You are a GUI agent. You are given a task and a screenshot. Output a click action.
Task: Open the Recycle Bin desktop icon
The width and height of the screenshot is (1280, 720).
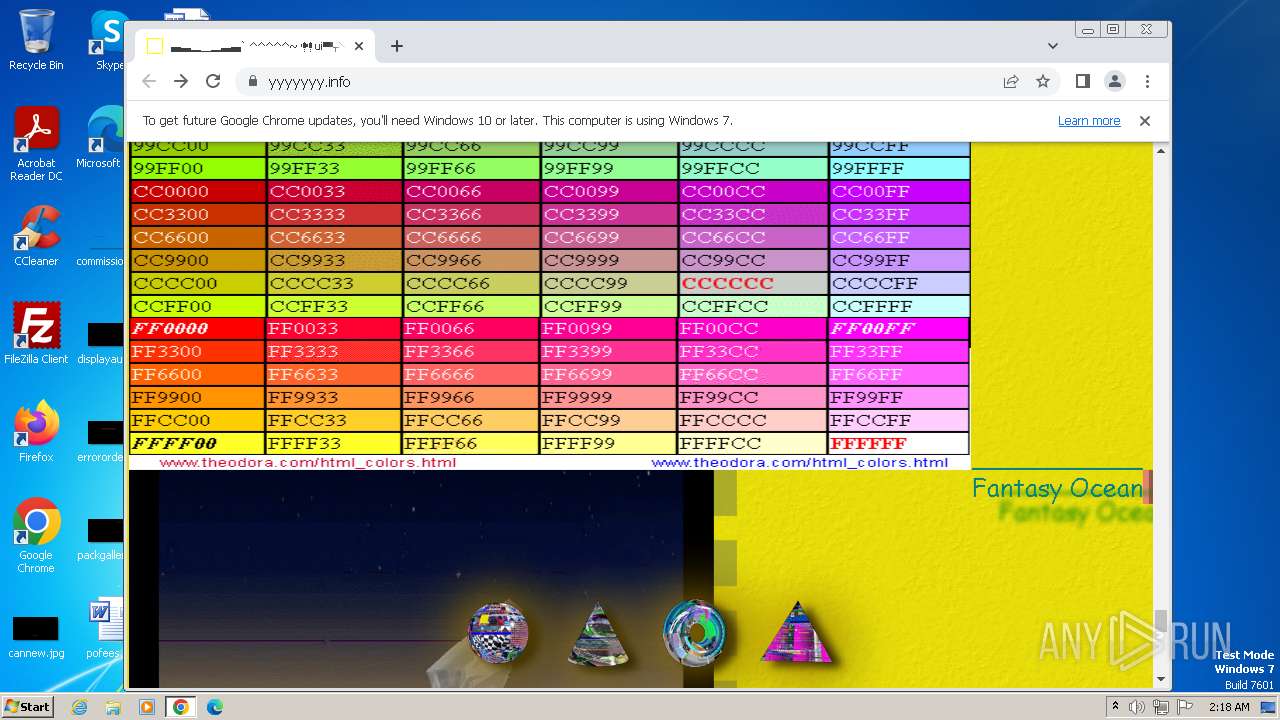click(36, 40)
